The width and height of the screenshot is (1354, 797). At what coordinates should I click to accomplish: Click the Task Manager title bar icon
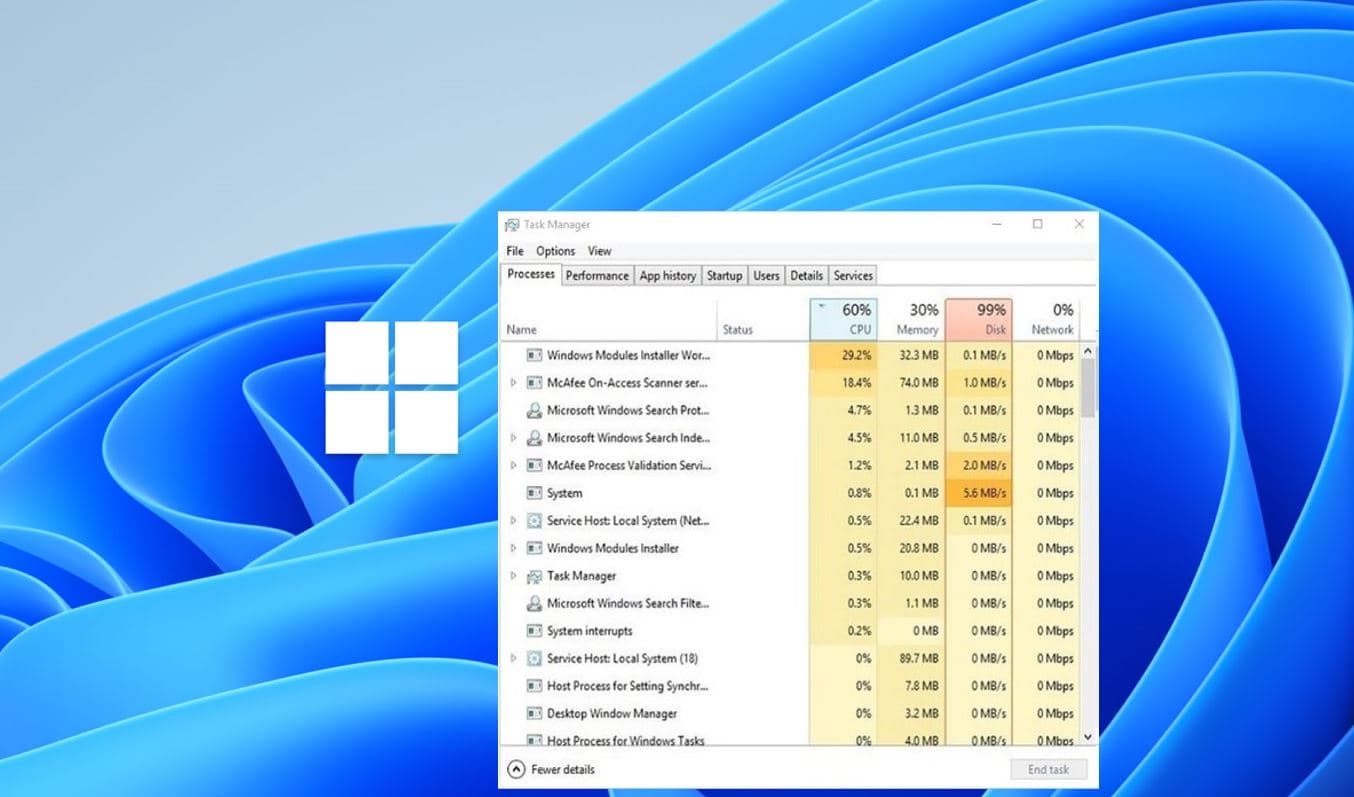(x=512, y=225)
